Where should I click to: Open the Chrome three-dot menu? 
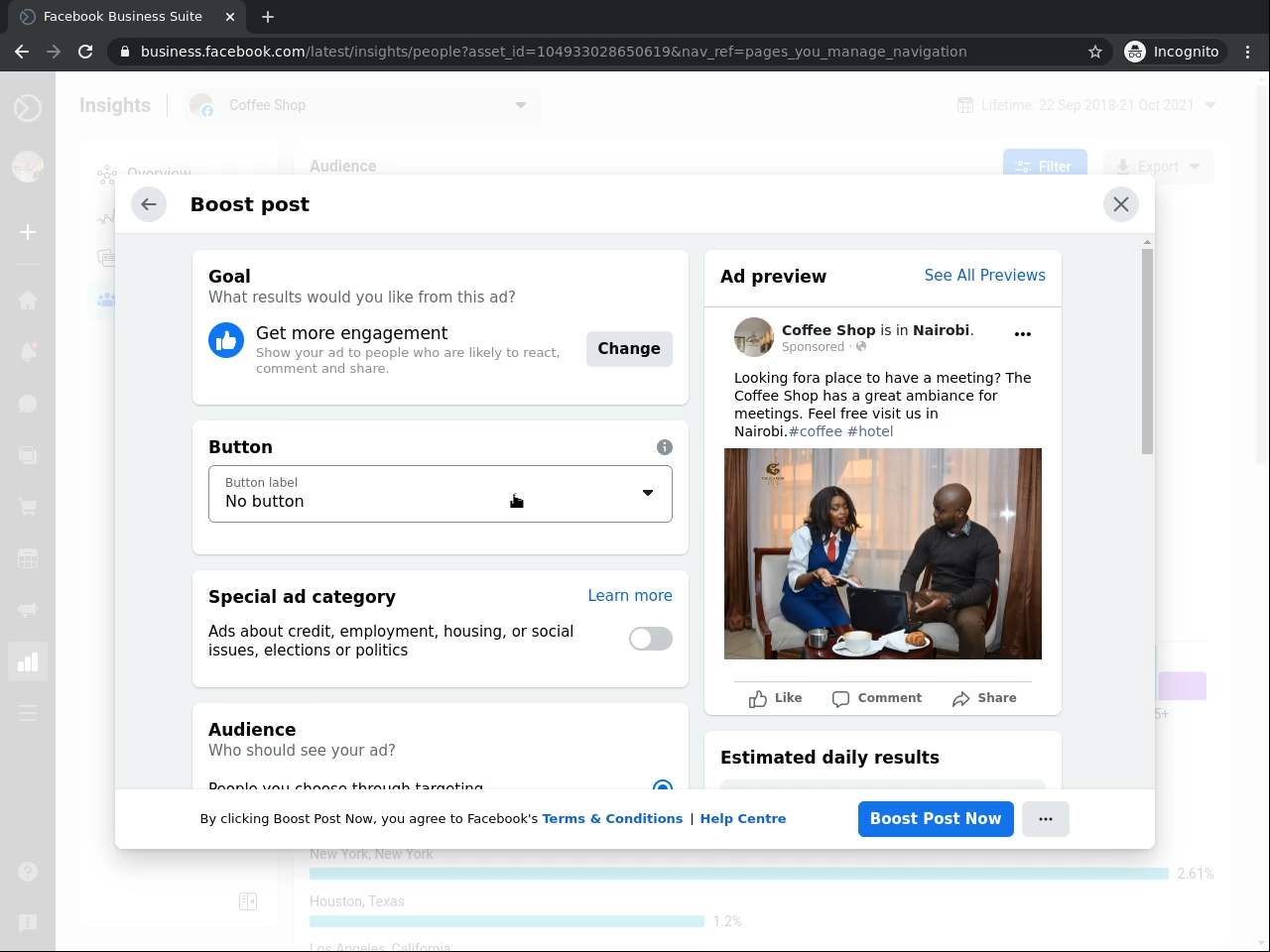1248,52
